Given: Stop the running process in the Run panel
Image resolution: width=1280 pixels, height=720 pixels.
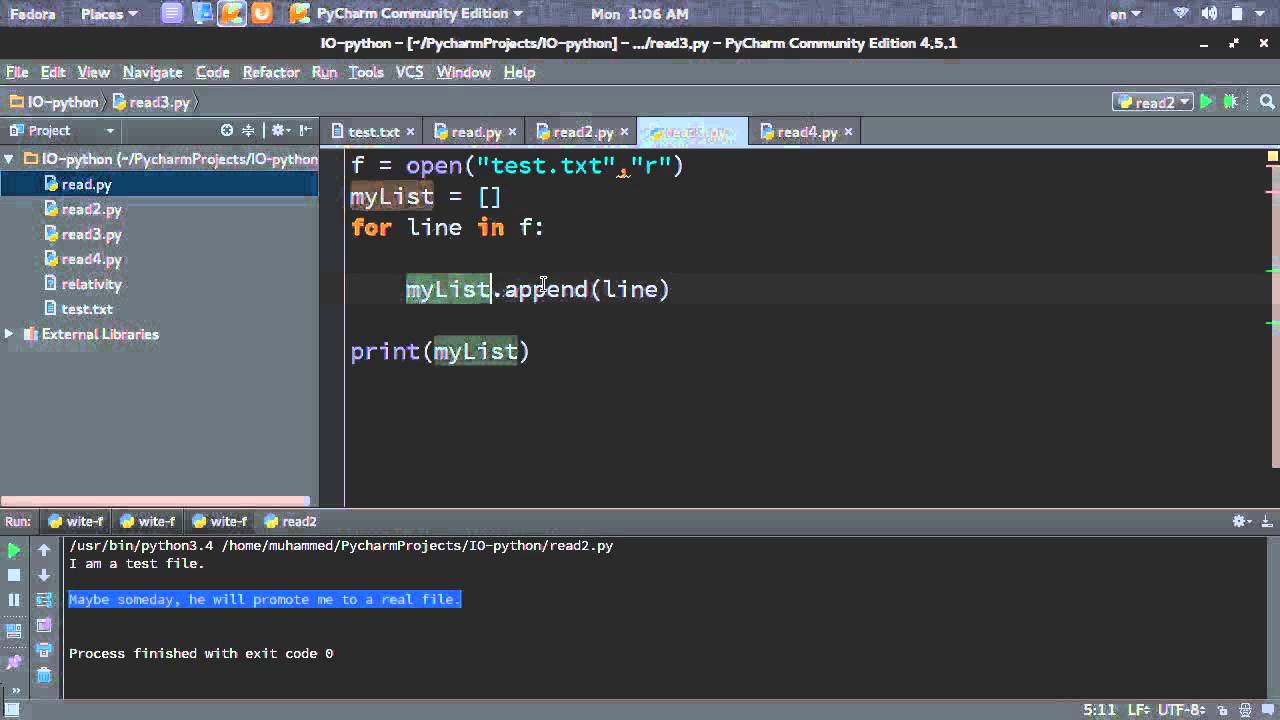Looking at the screenshot, I should [13, 575].
